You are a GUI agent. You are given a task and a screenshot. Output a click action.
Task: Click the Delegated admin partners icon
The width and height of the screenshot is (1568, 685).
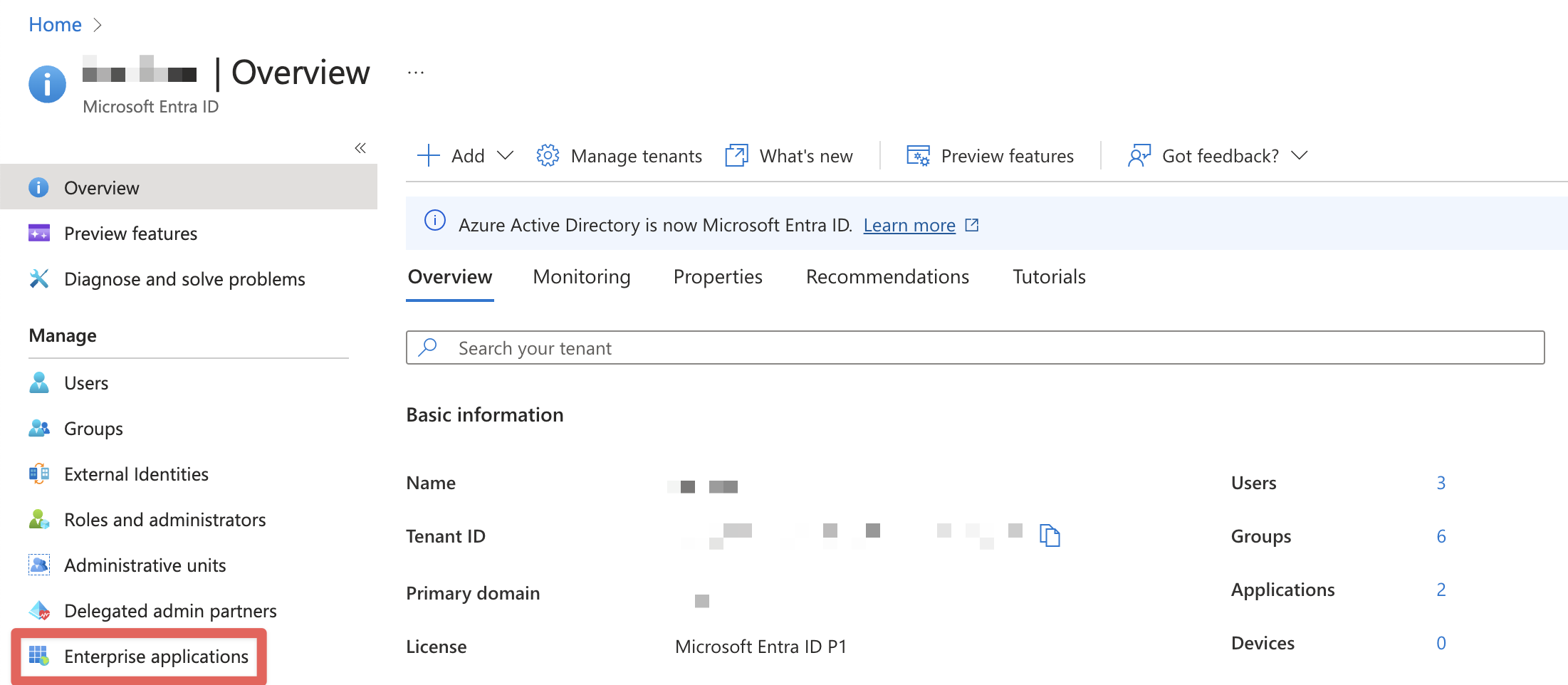pyautogui.click(x=39, y=610)
